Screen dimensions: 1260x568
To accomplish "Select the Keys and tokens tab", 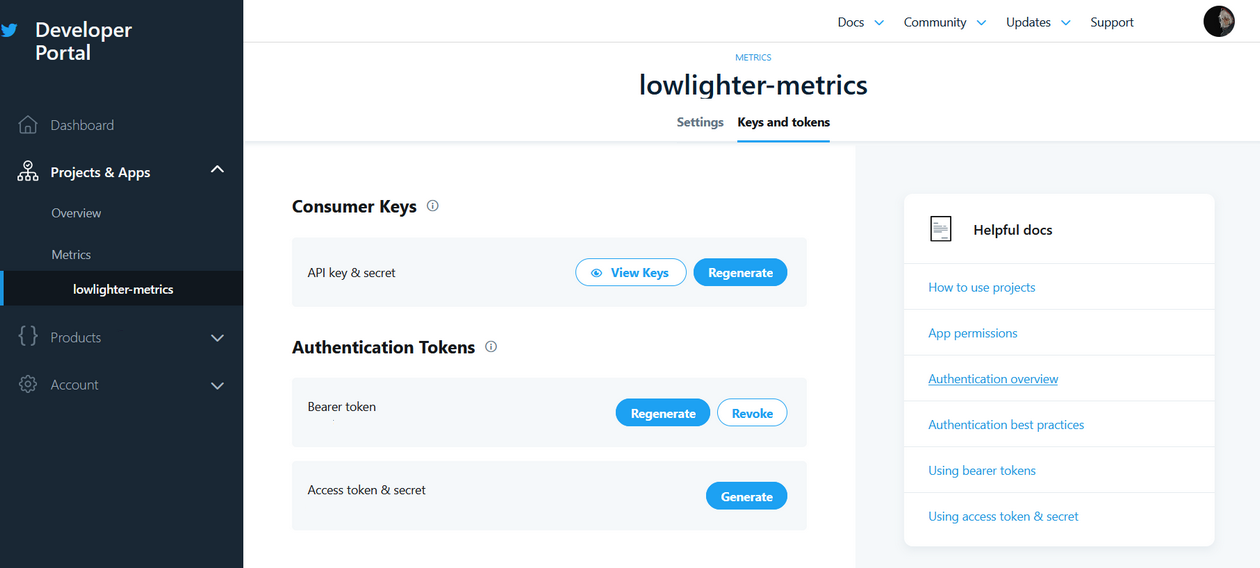I will click(783, 122).
